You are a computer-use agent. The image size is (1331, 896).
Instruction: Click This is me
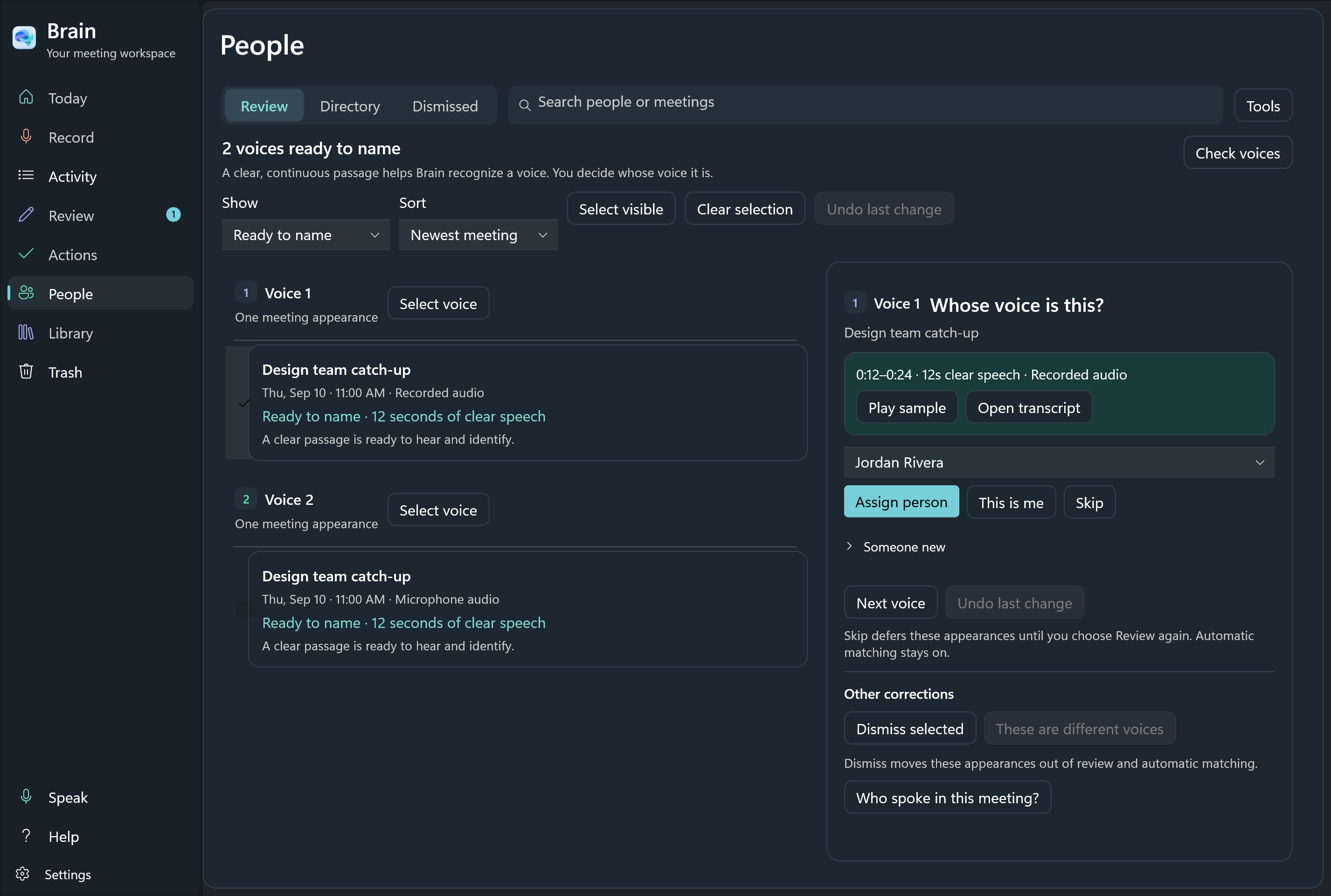(x=1011, y=502)
